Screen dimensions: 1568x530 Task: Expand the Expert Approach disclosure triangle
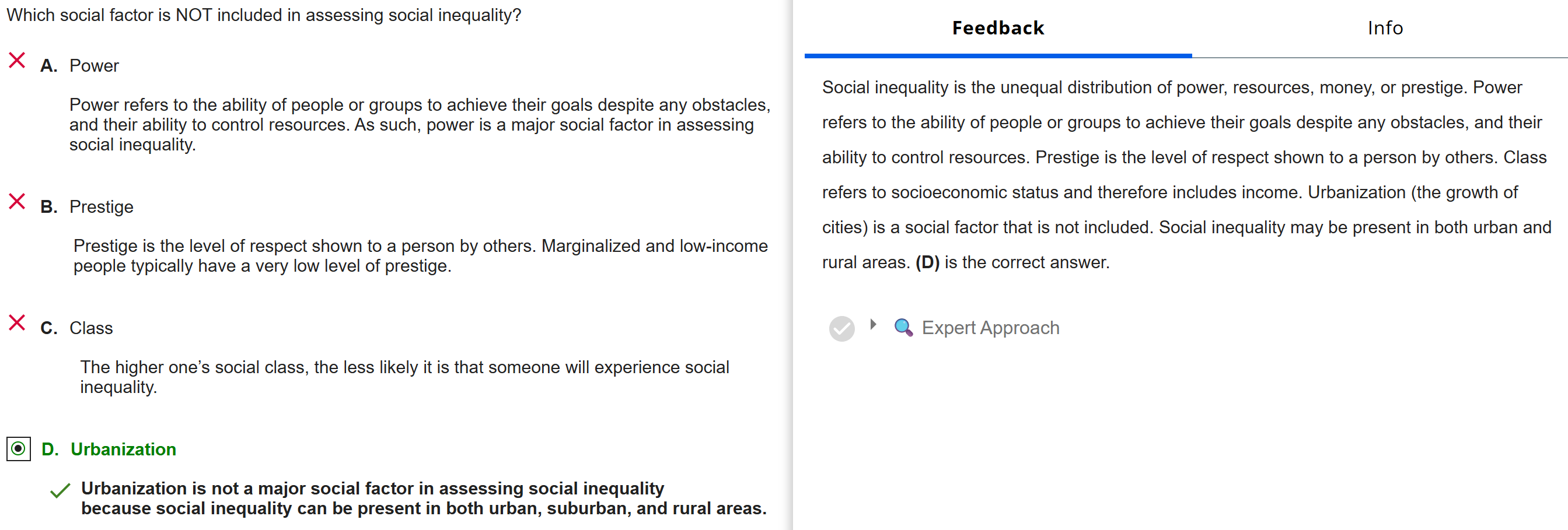coord(874,325)
